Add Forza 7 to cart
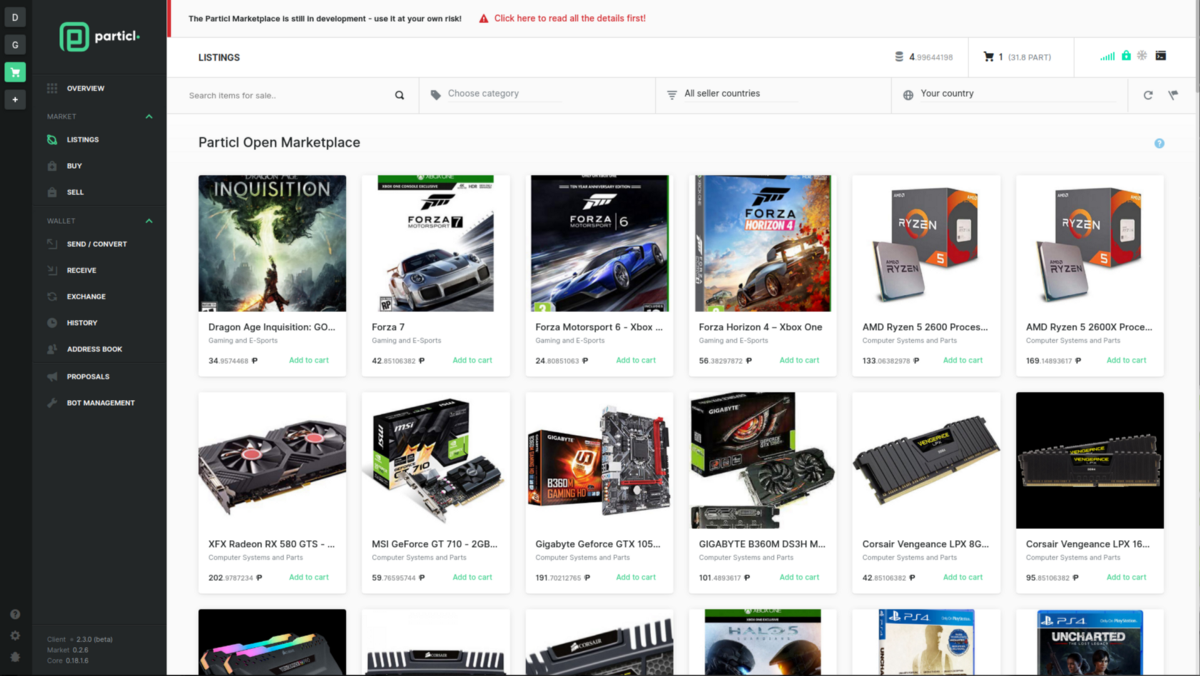This screenshot has height=676, width=1200. coord(472,360)
